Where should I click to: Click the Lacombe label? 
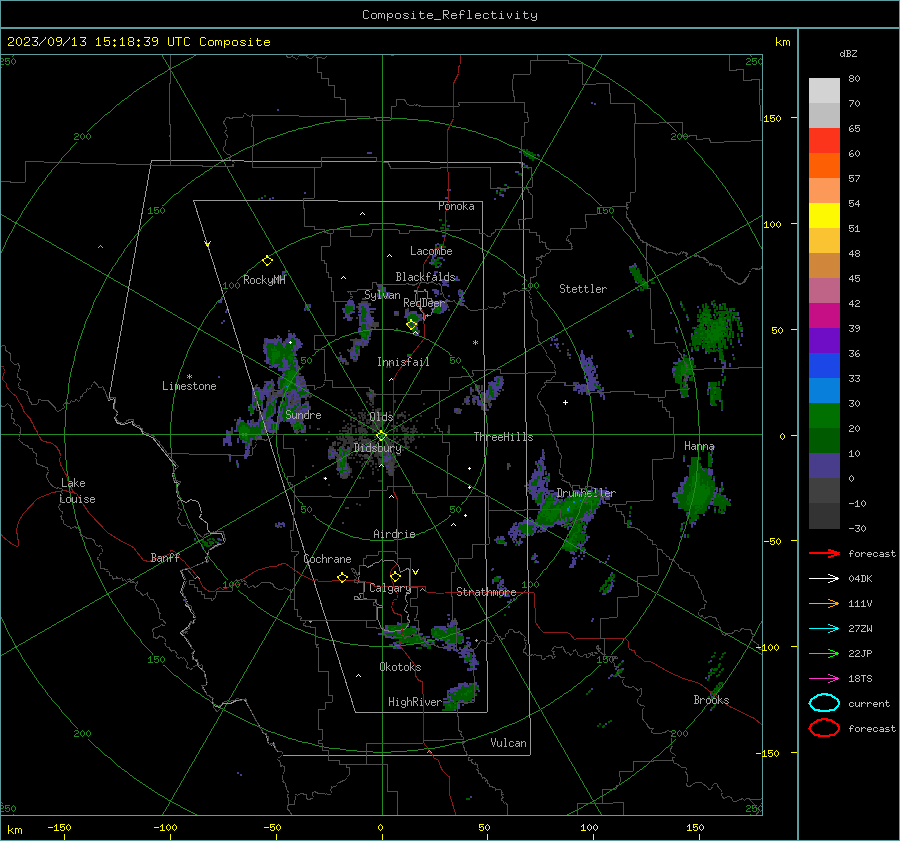tap(431, 251)
